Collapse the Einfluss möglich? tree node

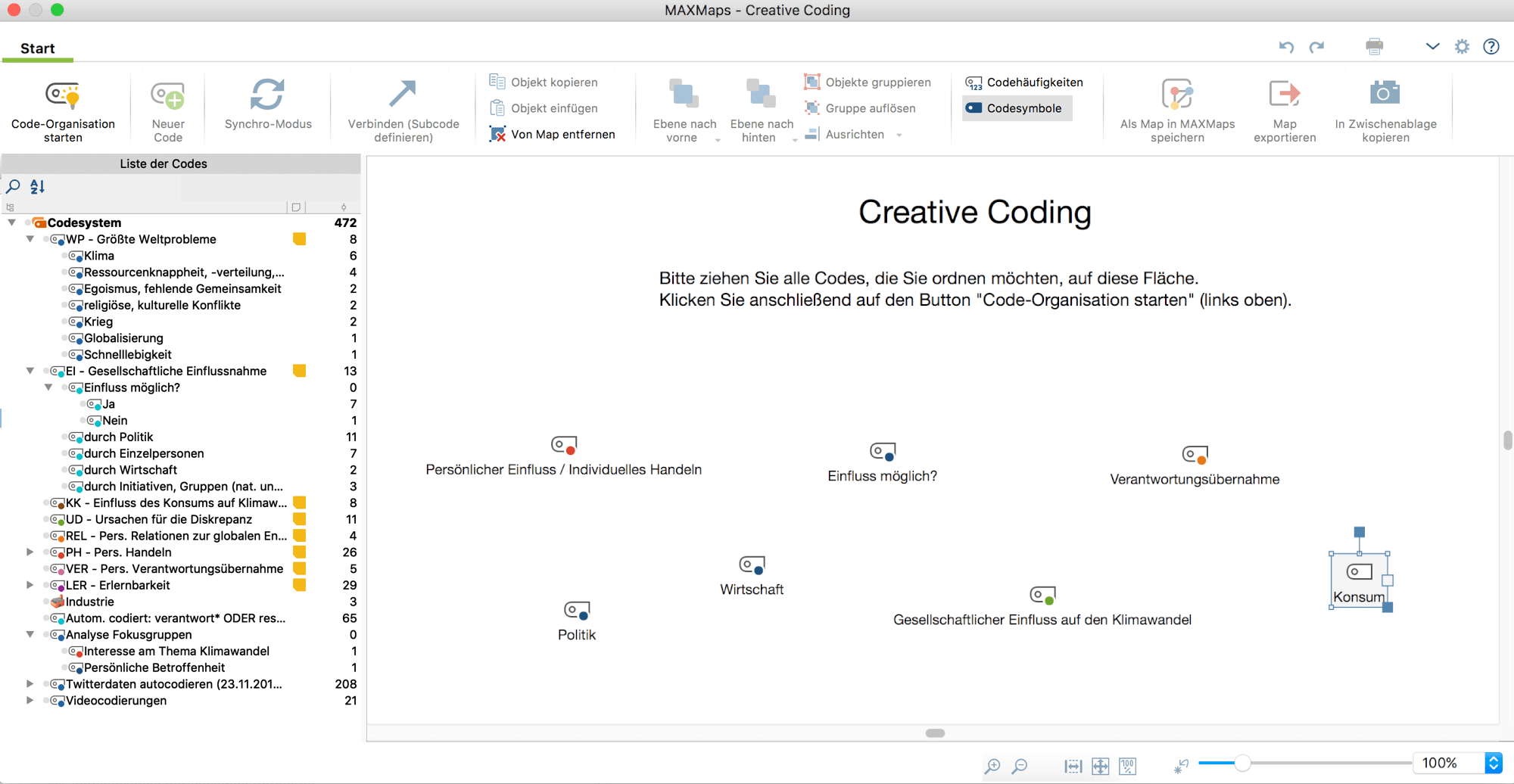pos(48,387)
